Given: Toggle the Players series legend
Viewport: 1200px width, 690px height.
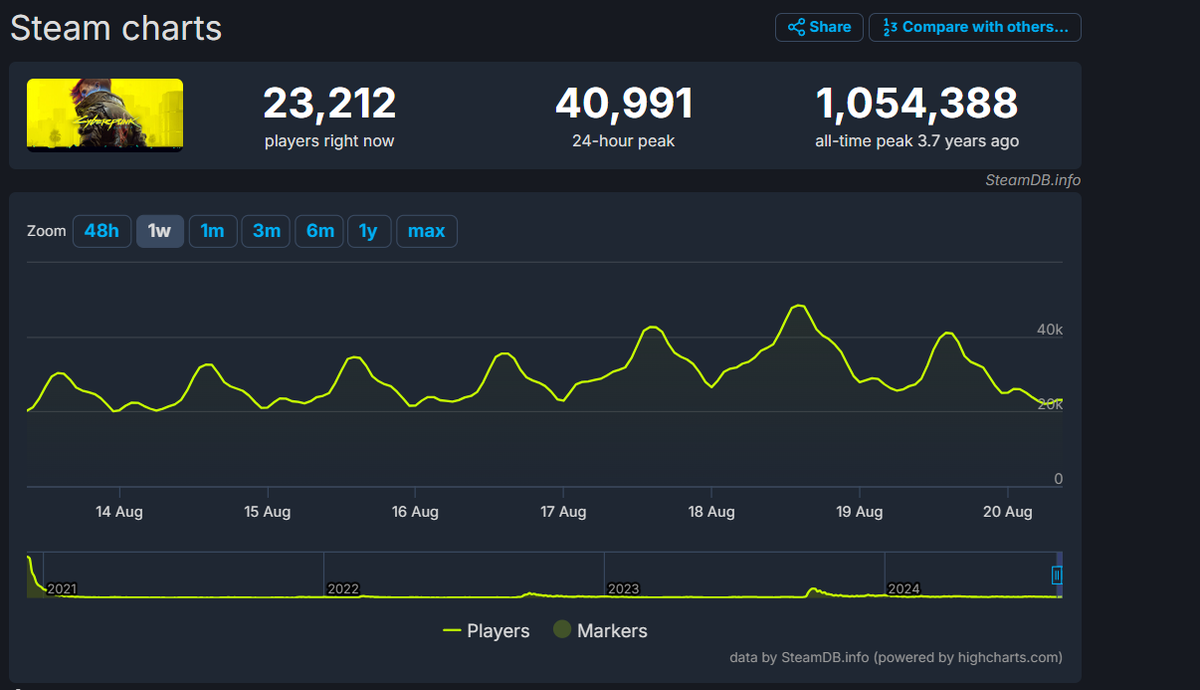Looking at the screenshot, I should [486, 631].
